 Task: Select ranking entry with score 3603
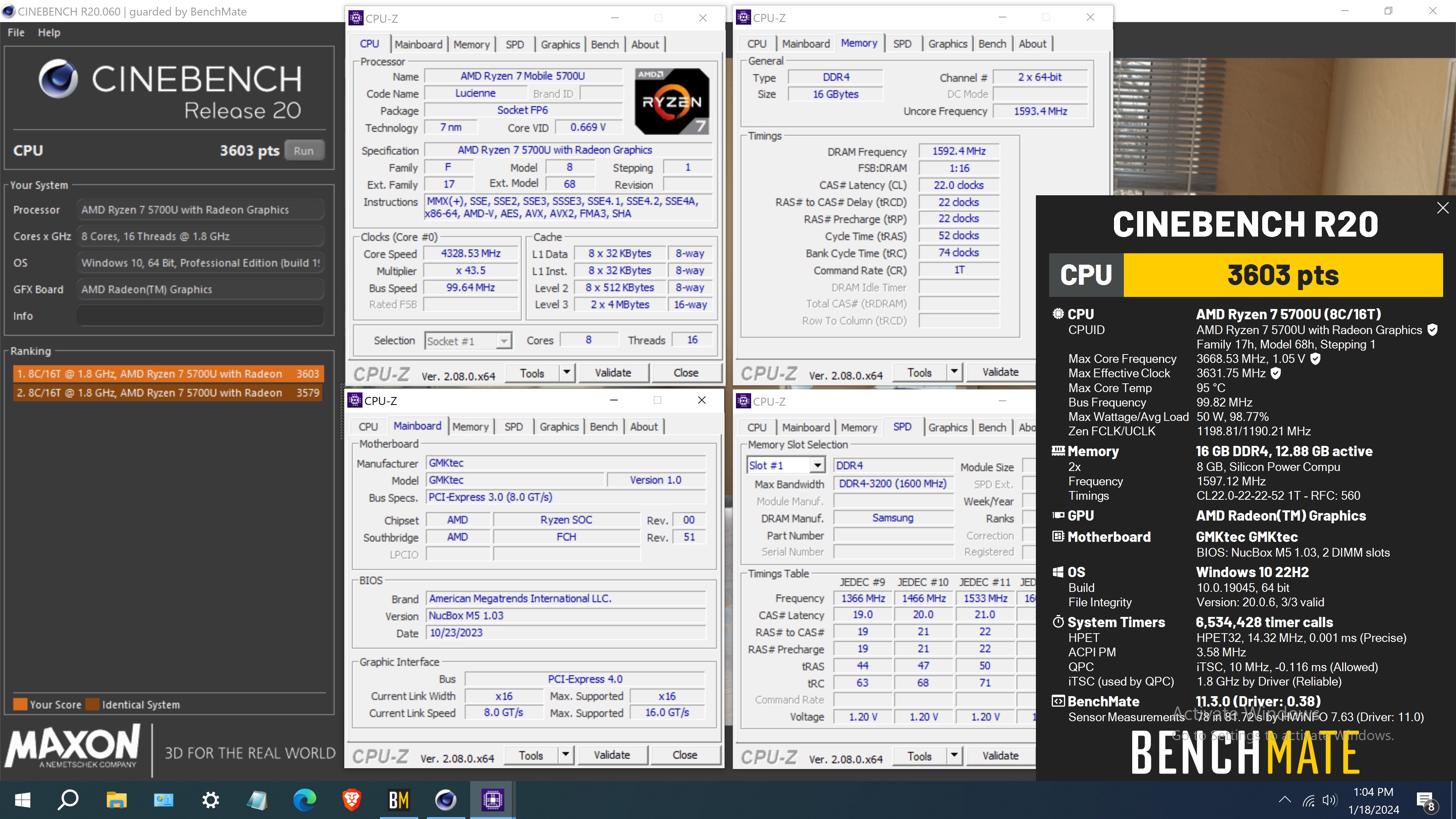click(168, 373)
